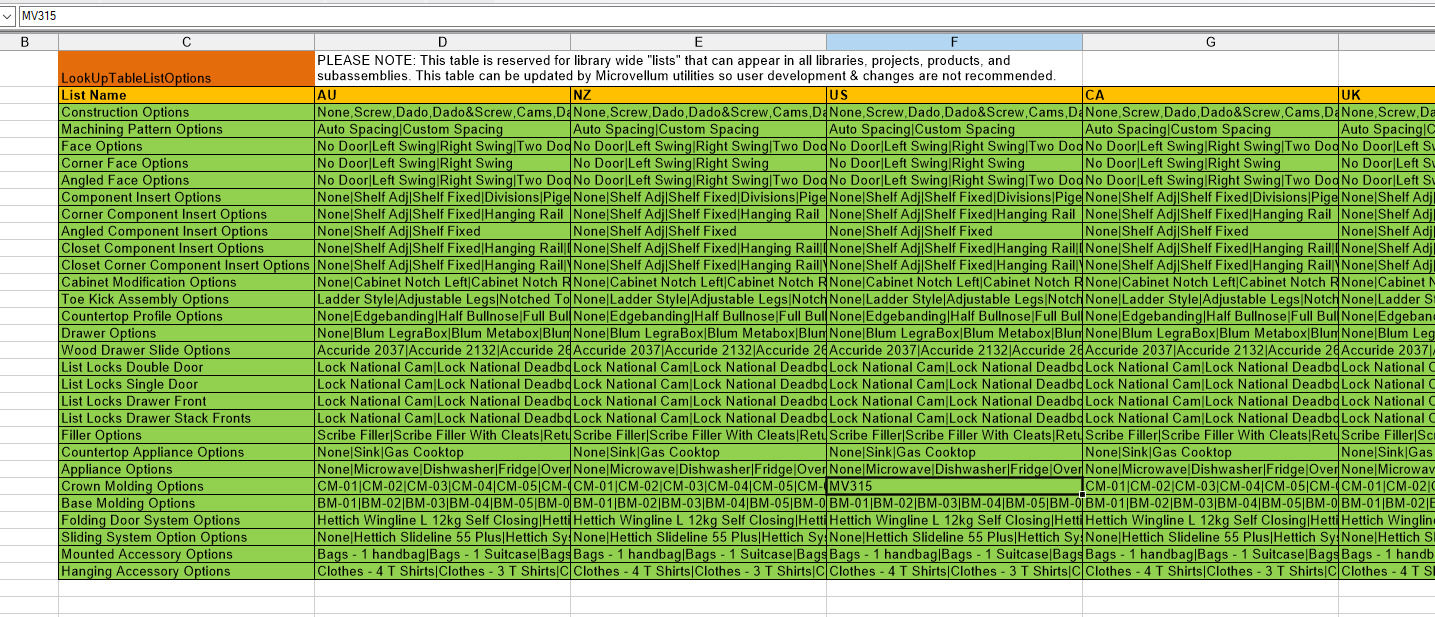Select CA column Folding Door Hettich Wingline cell
Screen dimensions: 1435x617
point(1210,520)
